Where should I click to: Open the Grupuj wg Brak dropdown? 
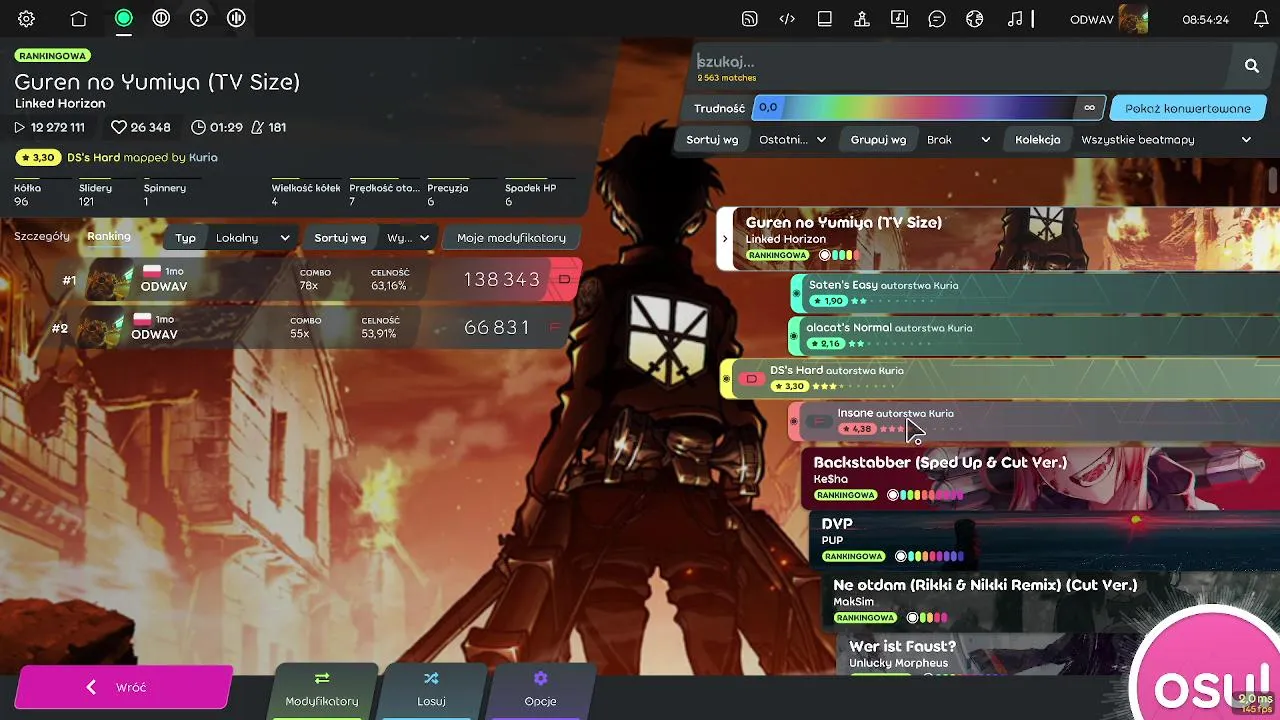tap(918, 140)
